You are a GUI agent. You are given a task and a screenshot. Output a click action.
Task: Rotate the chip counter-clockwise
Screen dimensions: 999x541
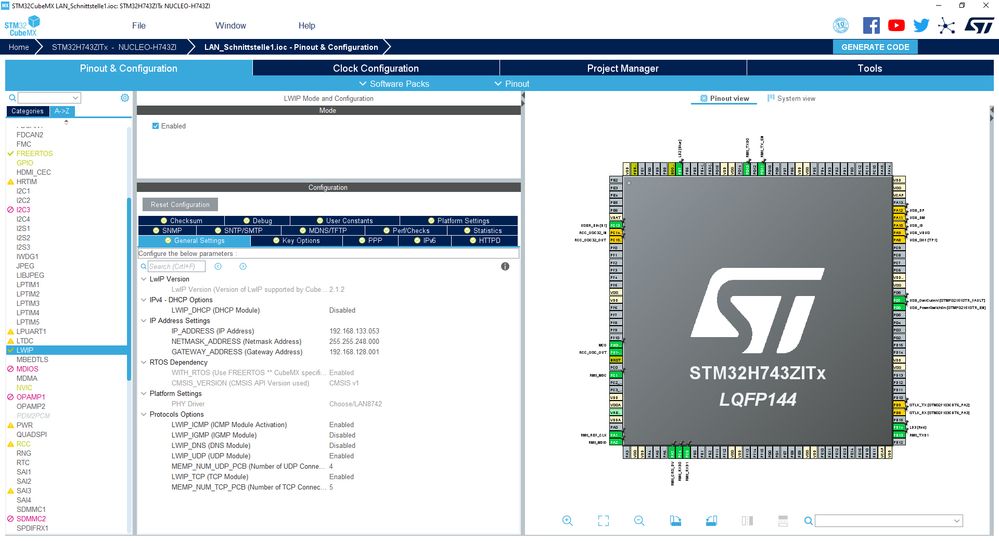coord(712,521)
